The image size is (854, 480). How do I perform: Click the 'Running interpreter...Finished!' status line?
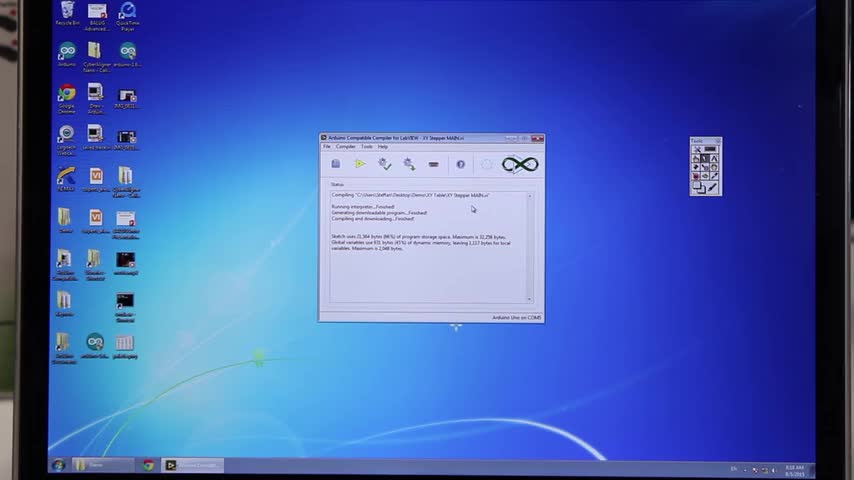363,207
